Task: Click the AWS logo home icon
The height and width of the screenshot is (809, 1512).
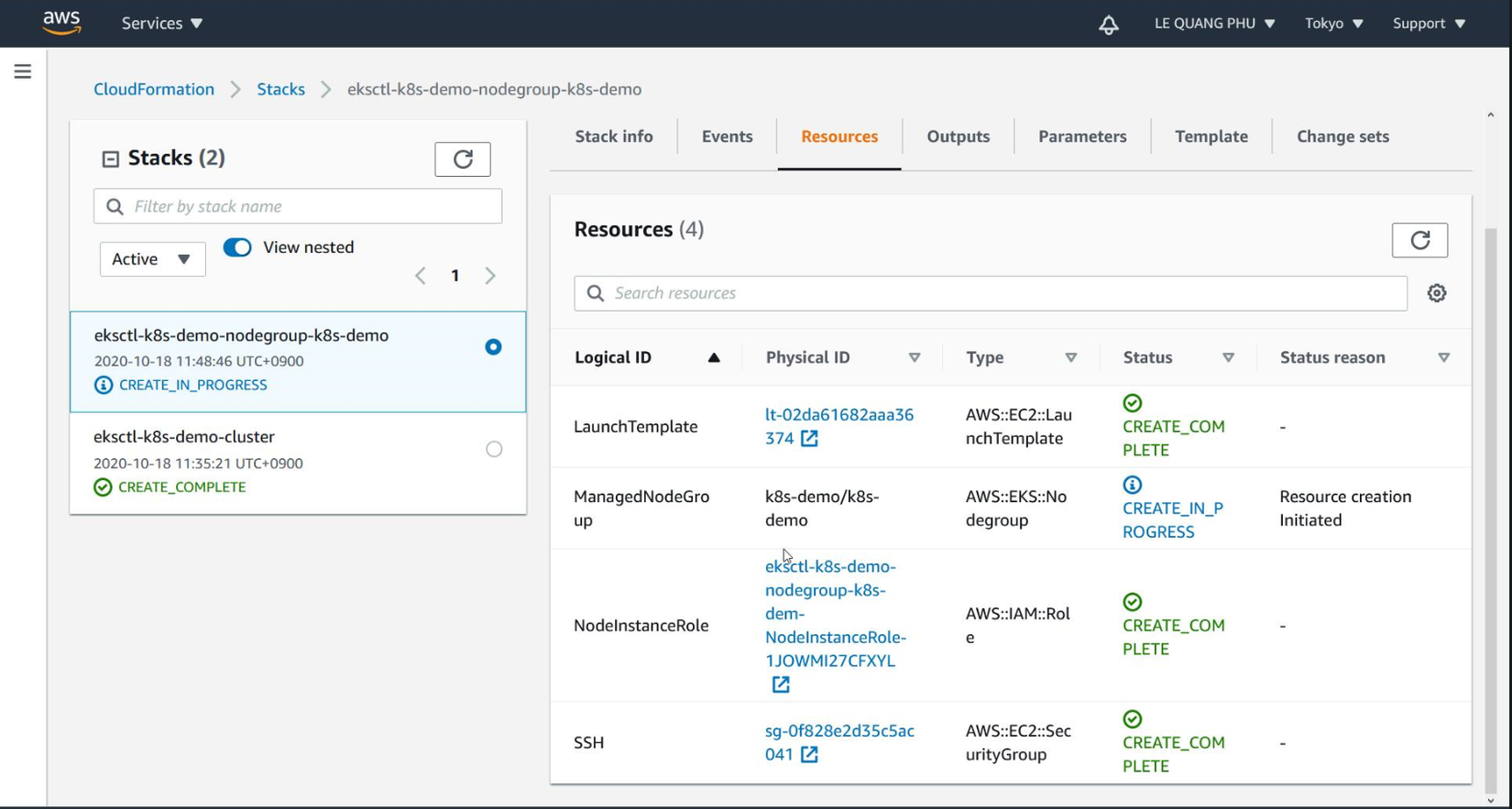Action: click(x=61, y=23)
